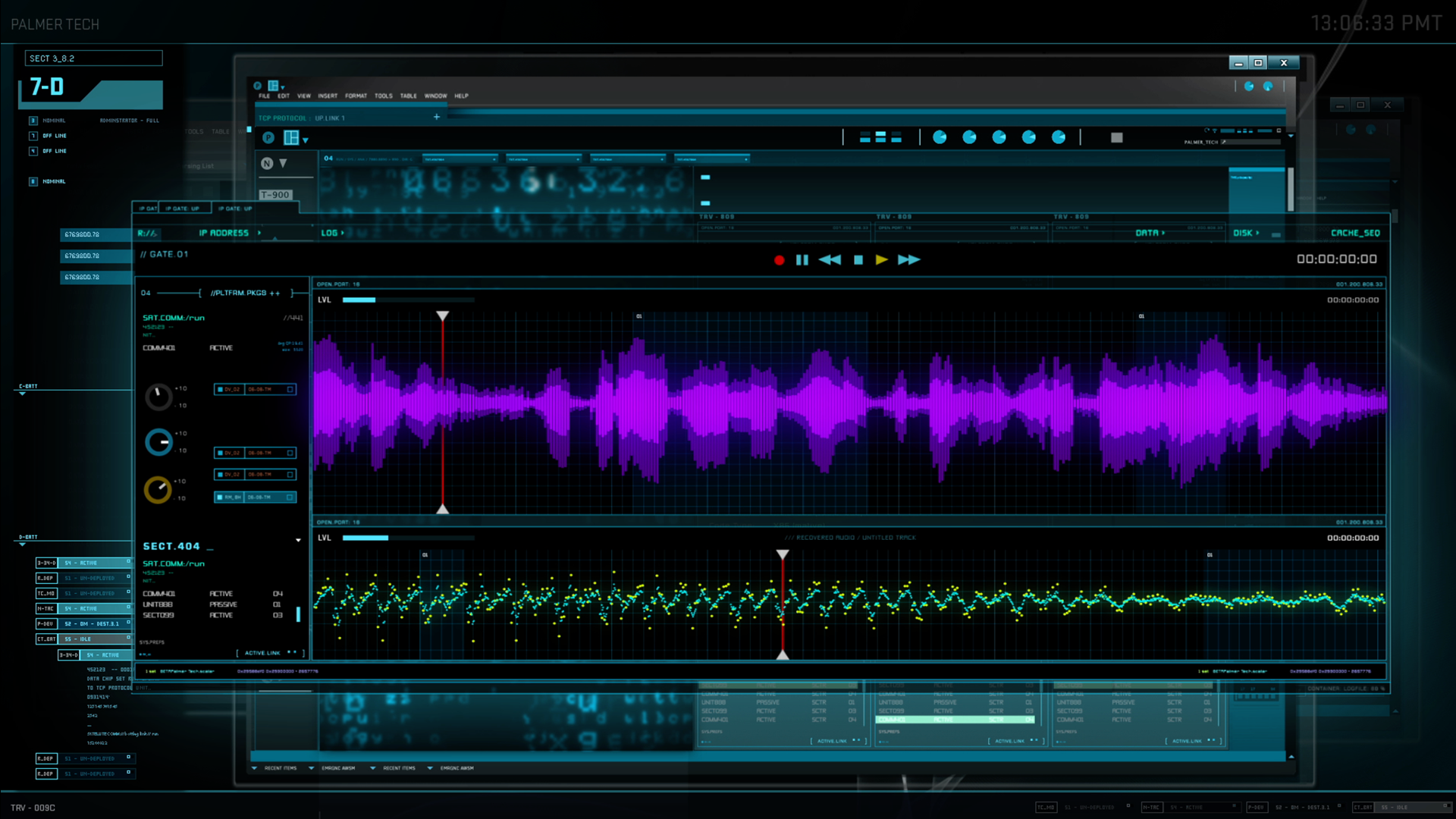Click the grid layout icon below TCP PROTOCOL

coord(291,138)
